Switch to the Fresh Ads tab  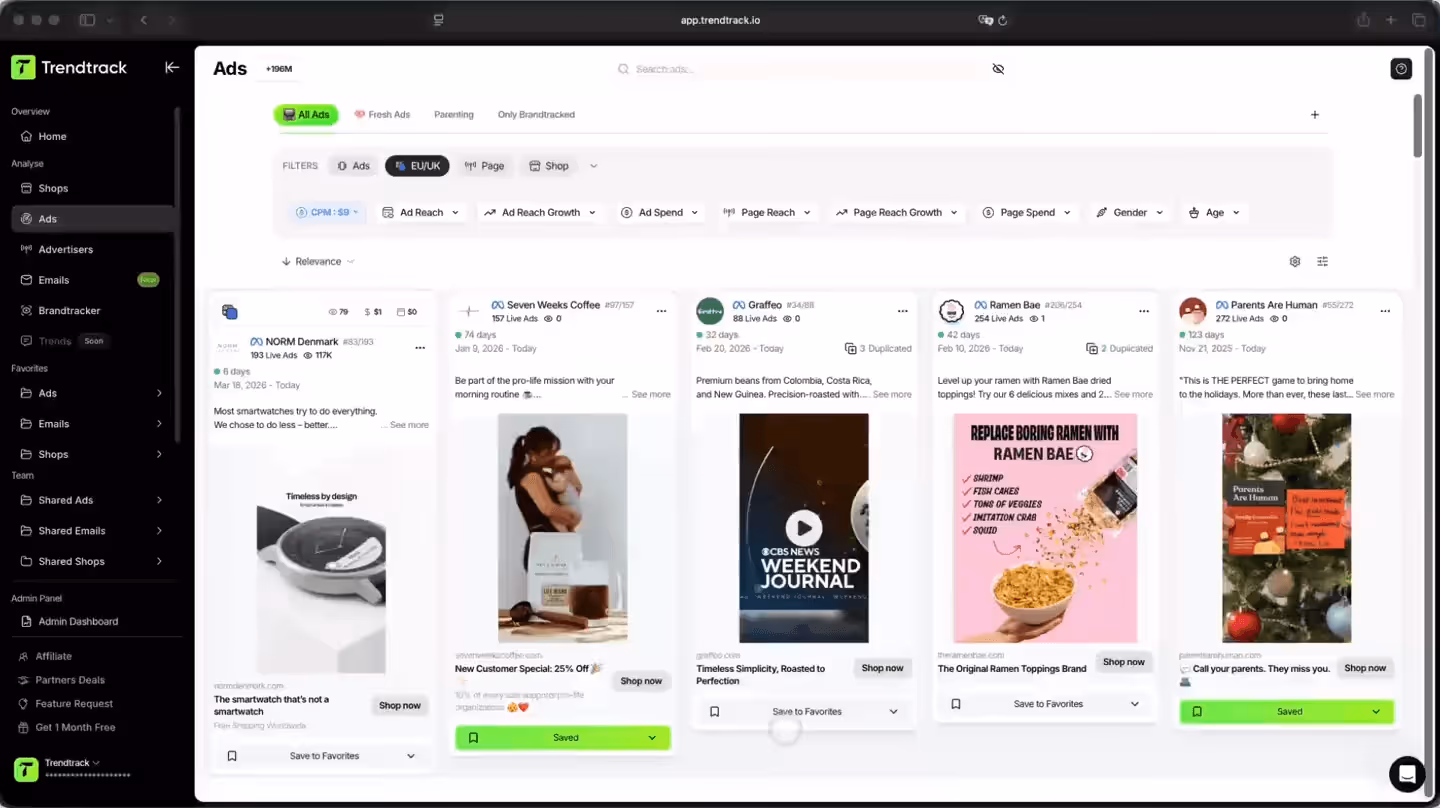382,114
